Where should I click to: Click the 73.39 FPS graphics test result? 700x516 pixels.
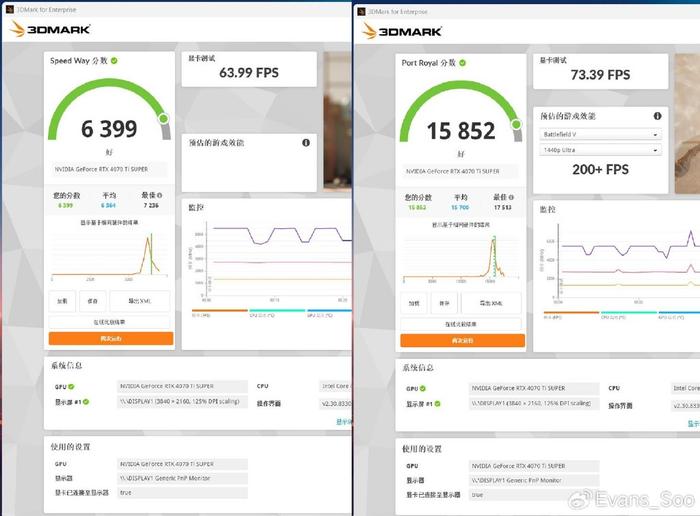[x=600, y=75]
